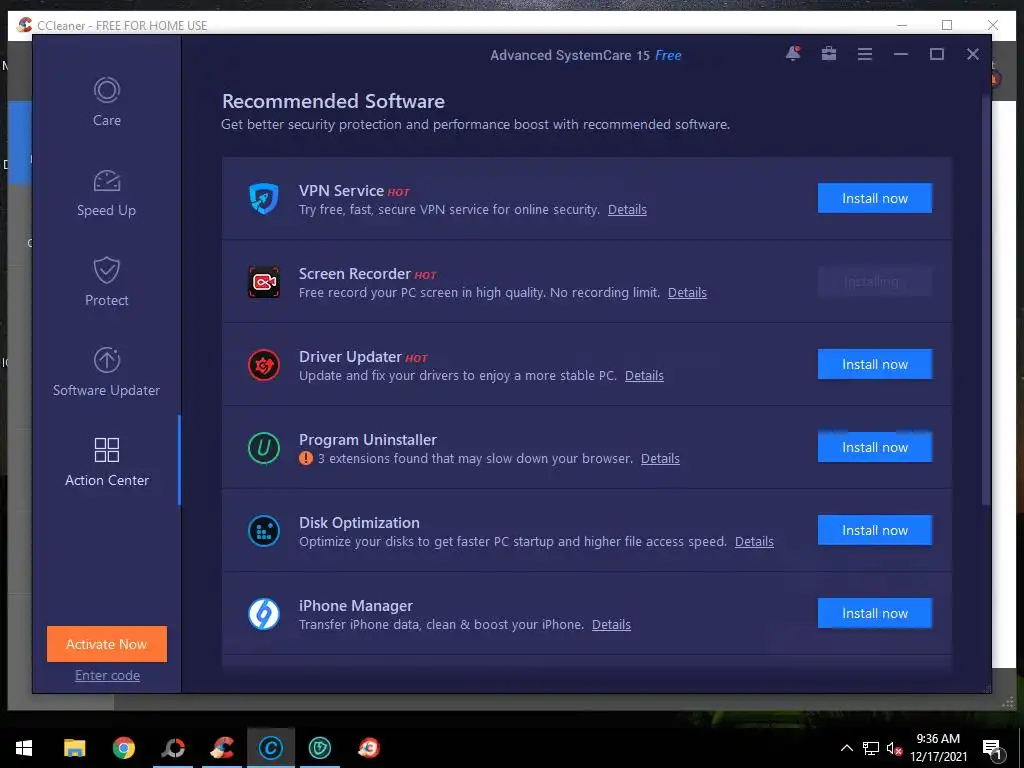Viewport: 1024px width, 768px height.
Task: Switch to Advanced SystemCare taskbar icon
Action: click(270, 748)
